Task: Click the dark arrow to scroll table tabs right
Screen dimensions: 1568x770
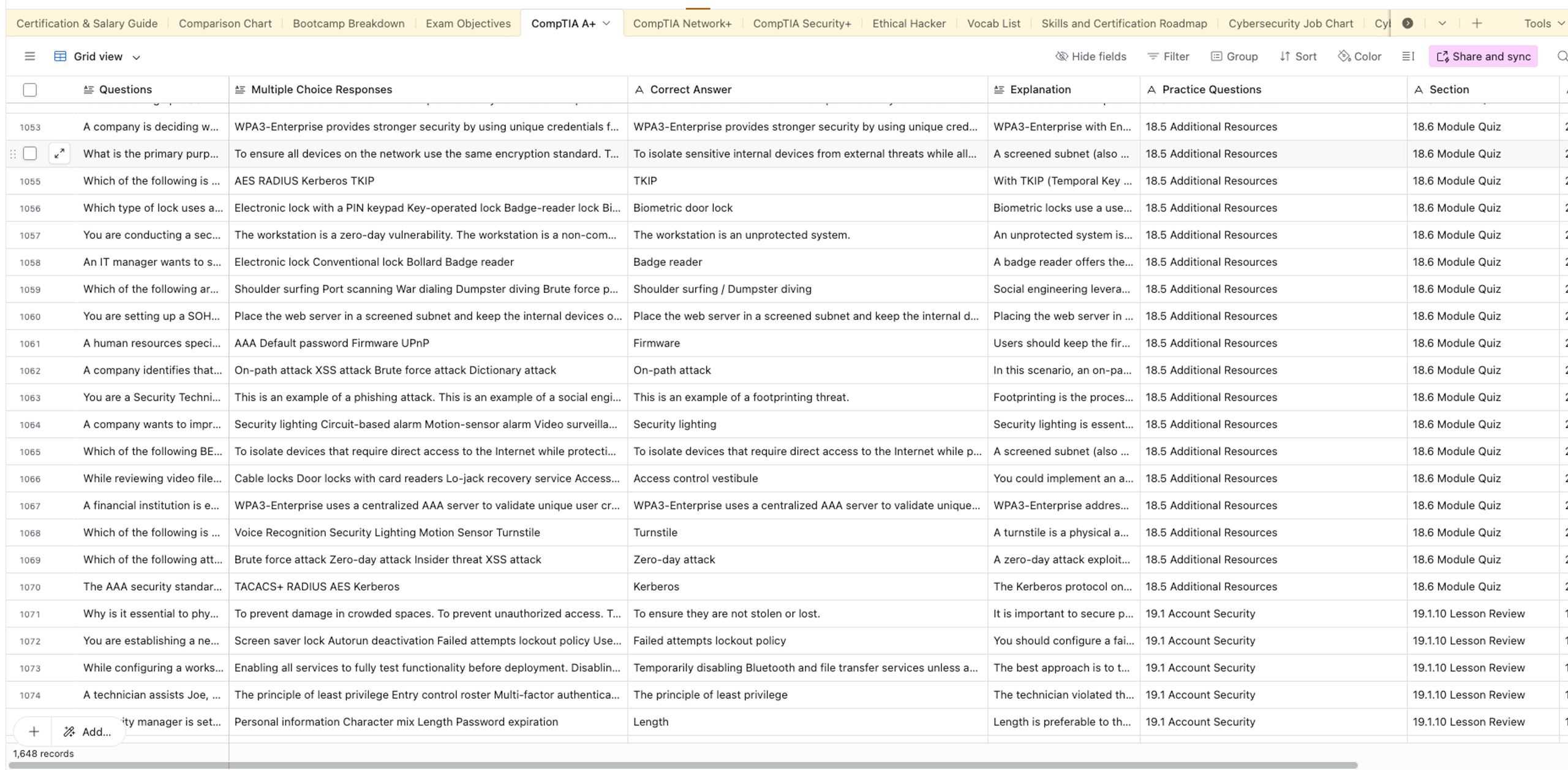Action: 1408,23
